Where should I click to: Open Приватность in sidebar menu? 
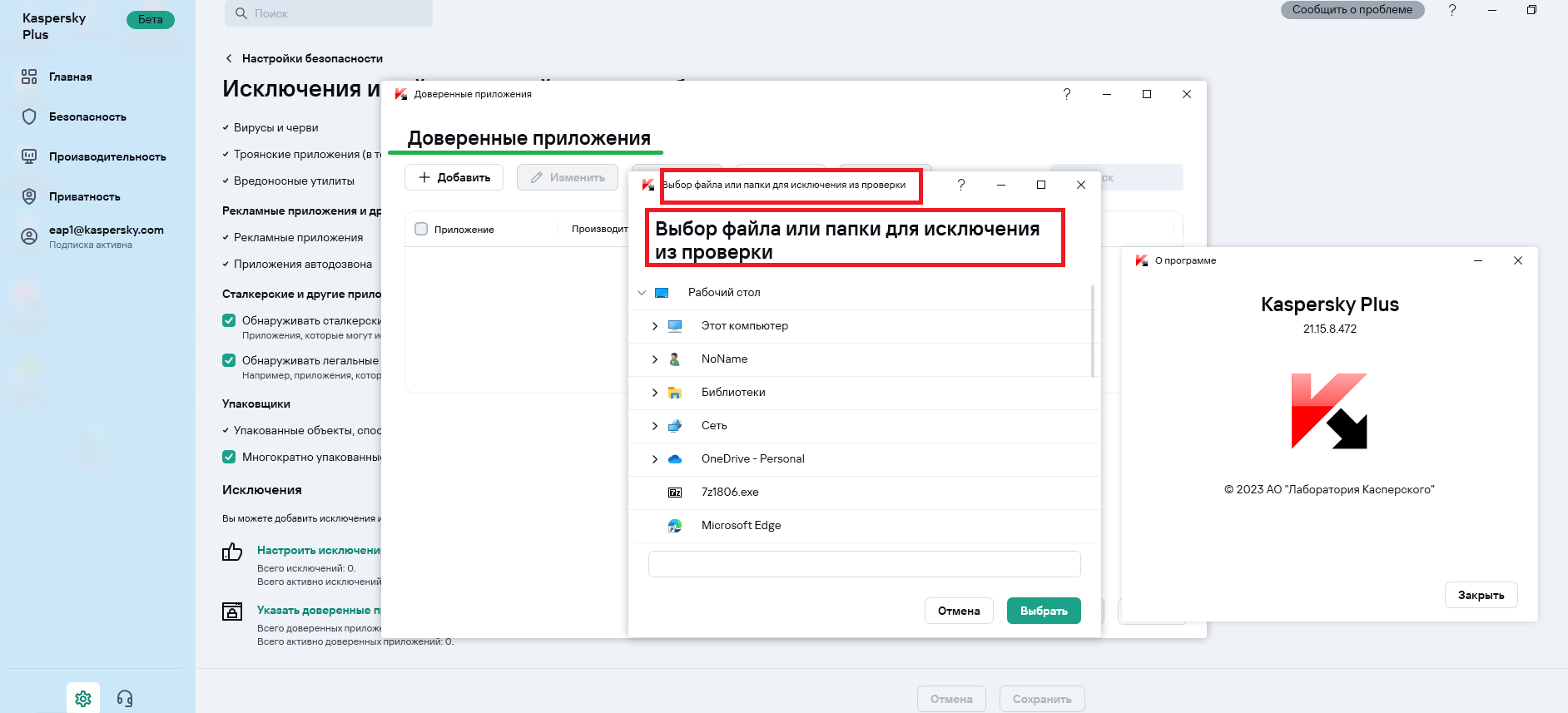(85, 196)
